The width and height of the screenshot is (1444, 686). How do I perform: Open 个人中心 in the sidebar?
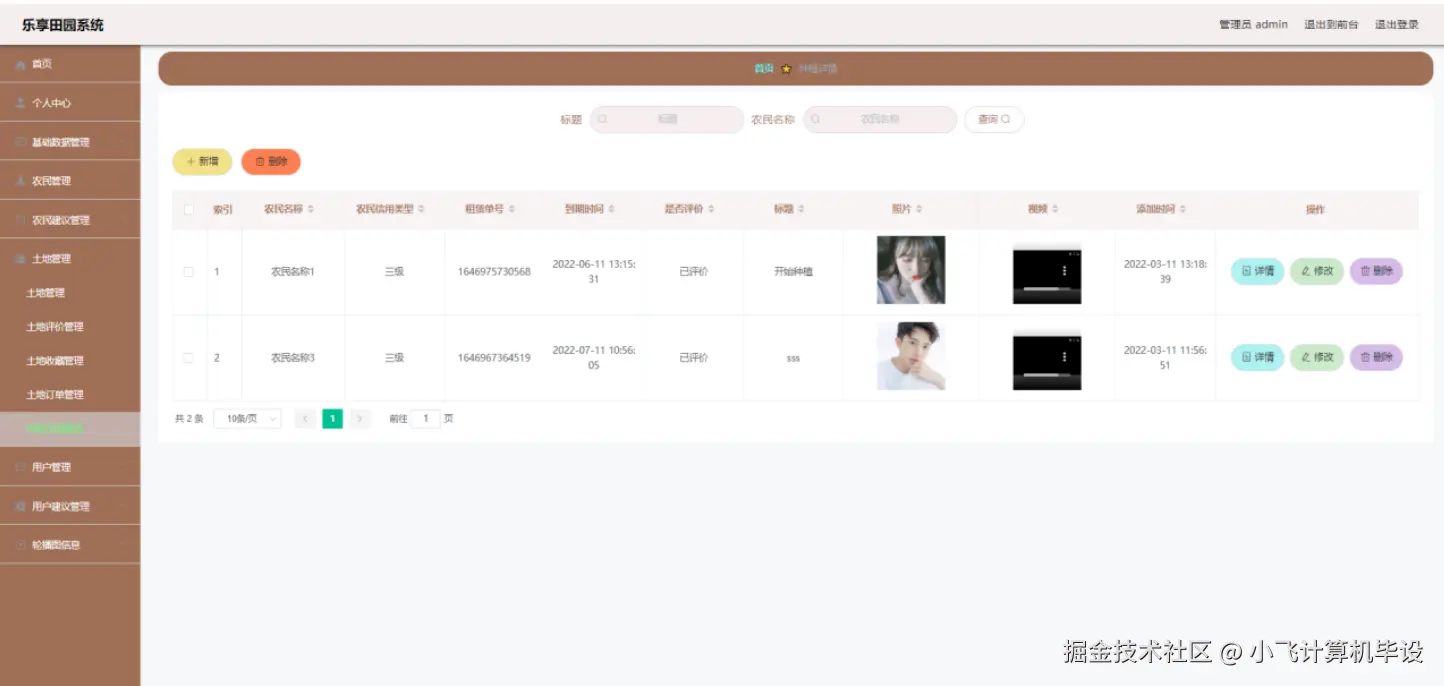pos(70,103)
